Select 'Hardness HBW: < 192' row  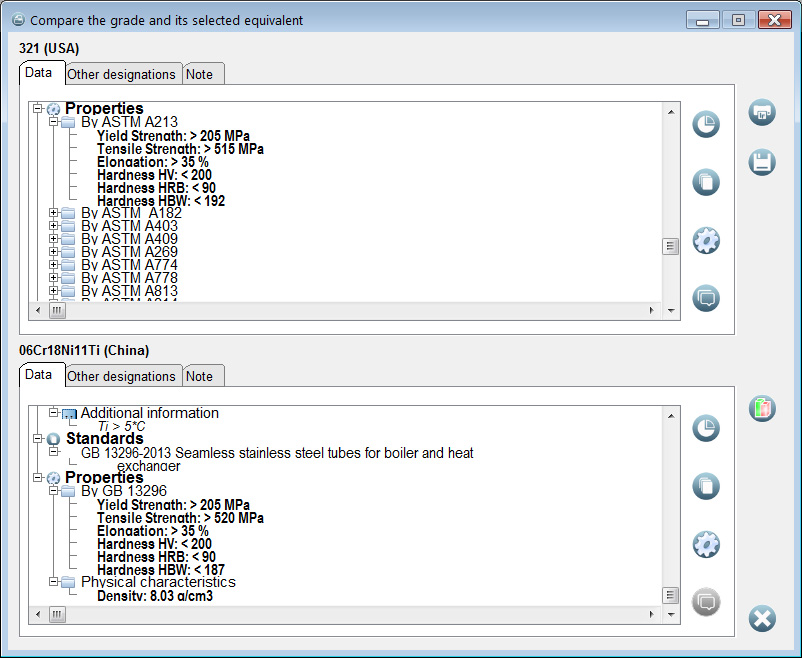[x=161, y=201]
